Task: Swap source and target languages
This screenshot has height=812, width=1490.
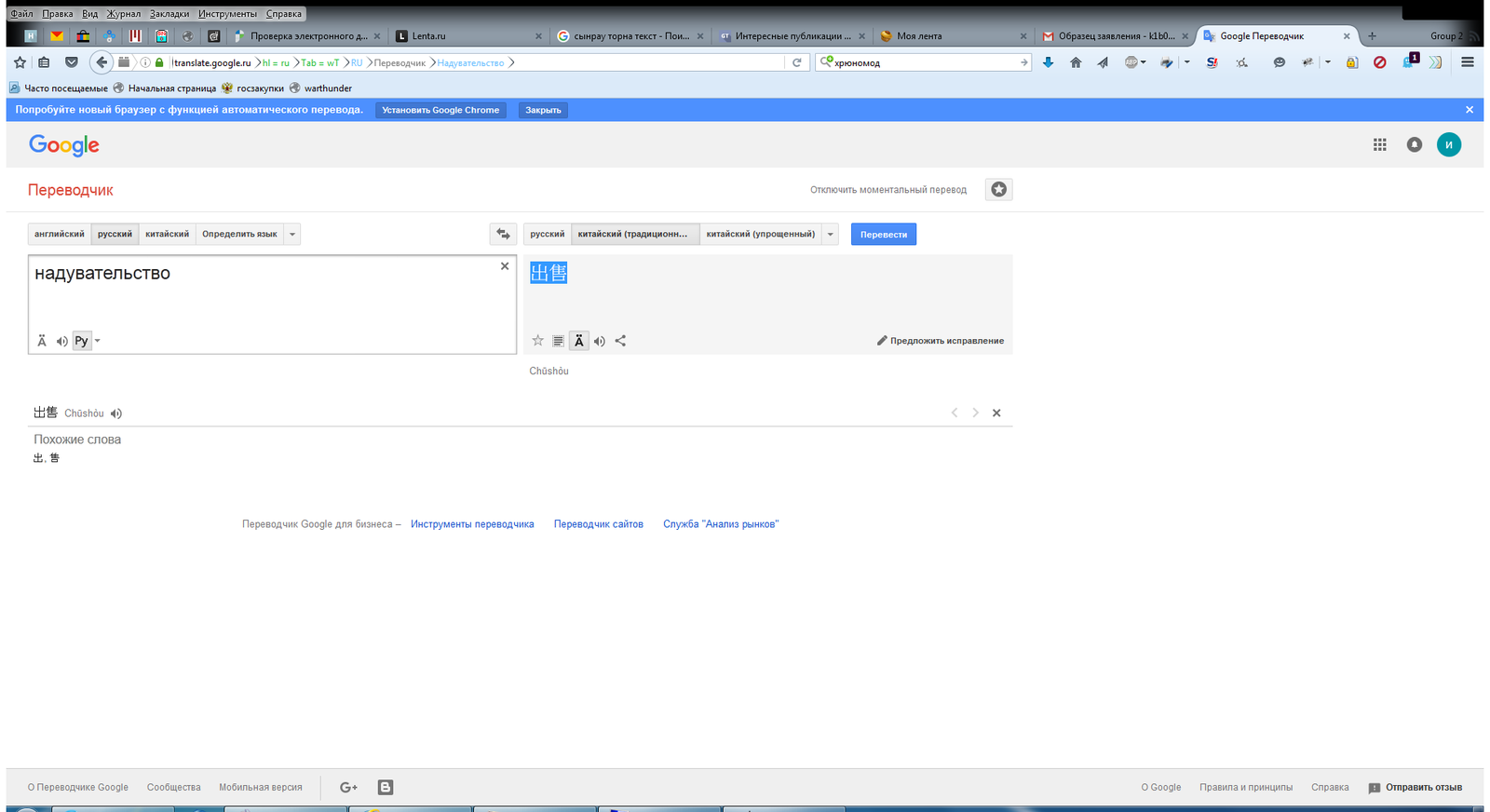Action: pyautogui.click(x=503, y=234)
